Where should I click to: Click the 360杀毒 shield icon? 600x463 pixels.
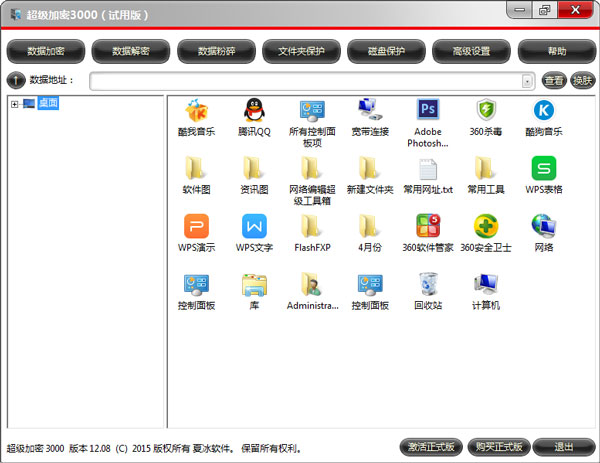[x=486, y=110]
